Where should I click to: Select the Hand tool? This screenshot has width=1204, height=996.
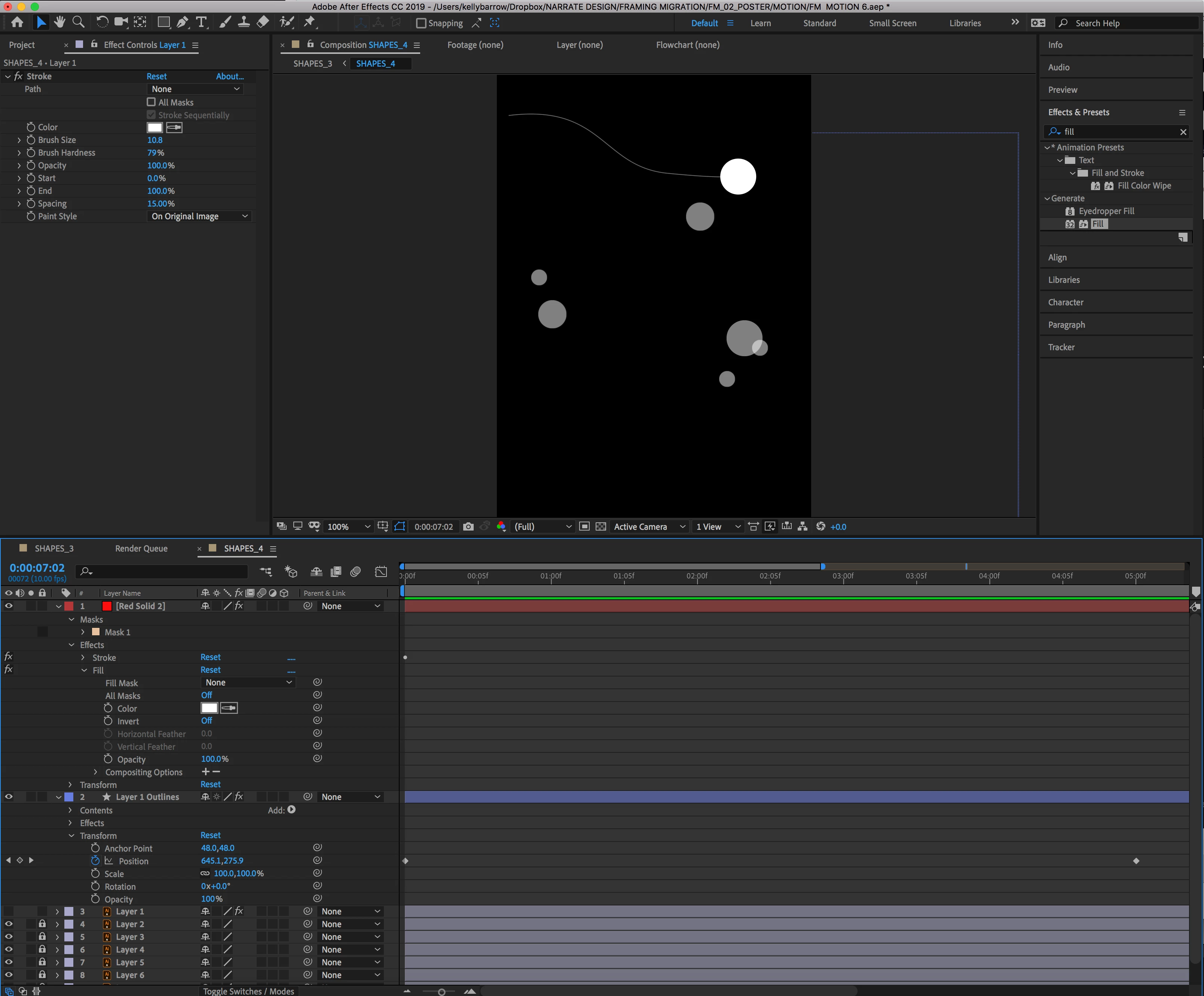click(x=59, y=22)
